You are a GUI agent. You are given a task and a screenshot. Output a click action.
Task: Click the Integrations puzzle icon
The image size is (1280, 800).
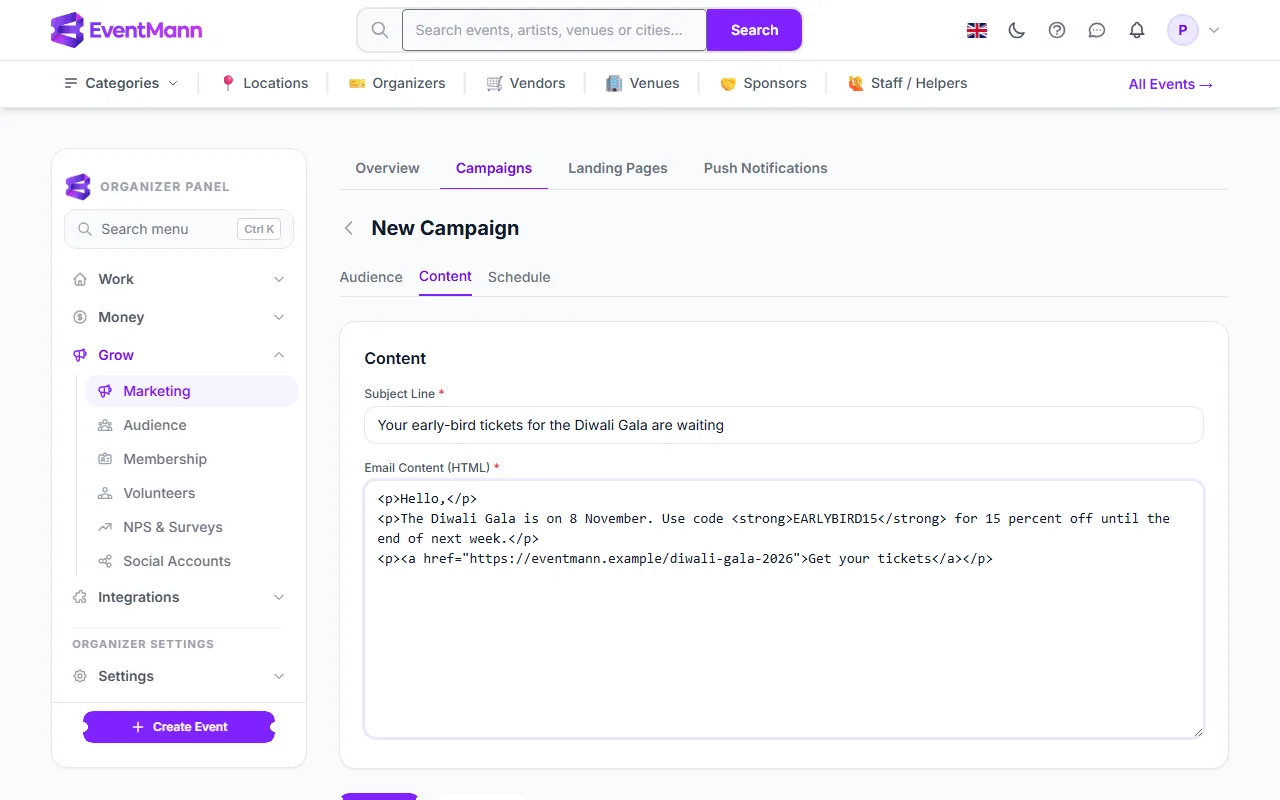click(80, 597)
